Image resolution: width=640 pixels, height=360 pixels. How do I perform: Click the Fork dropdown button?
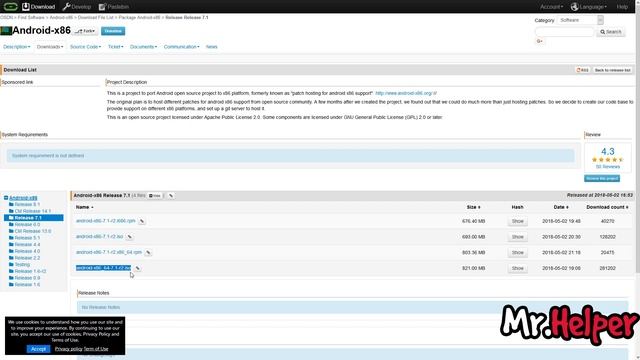pyautogui.click(x=85, y=31)
